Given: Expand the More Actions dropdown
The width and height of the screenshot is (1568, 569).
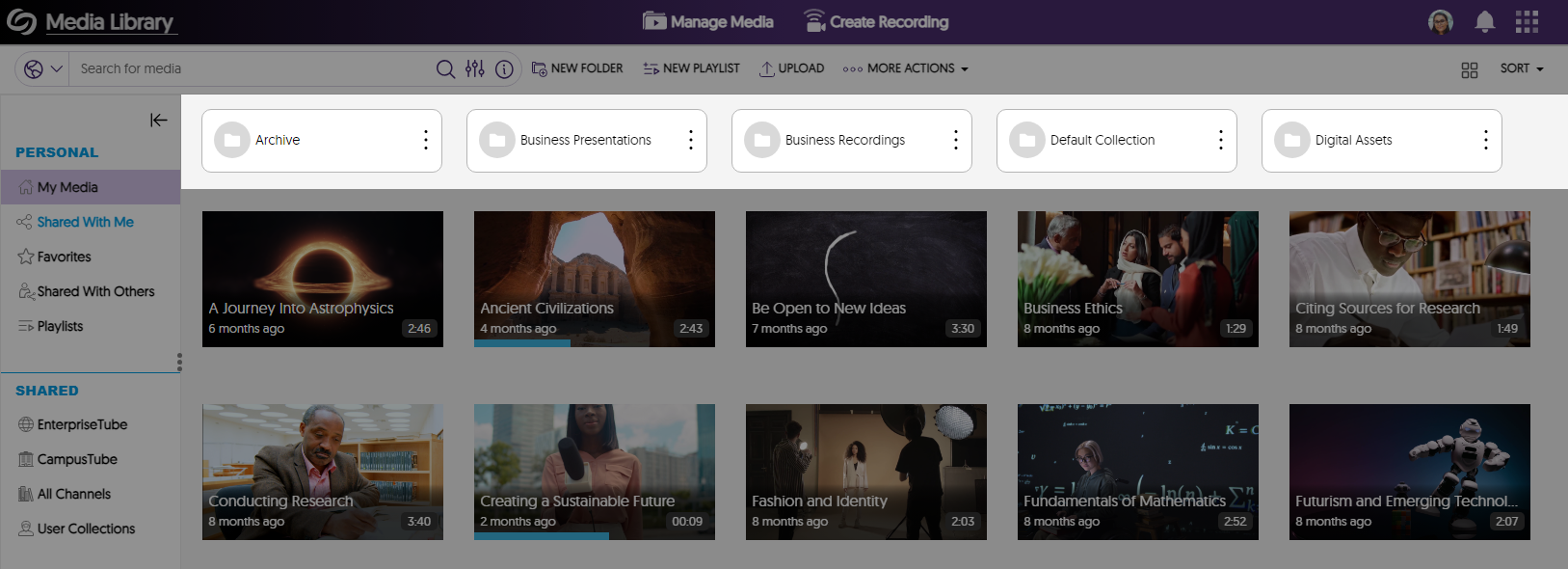Looking at the screenshot, I should (906, 68).
